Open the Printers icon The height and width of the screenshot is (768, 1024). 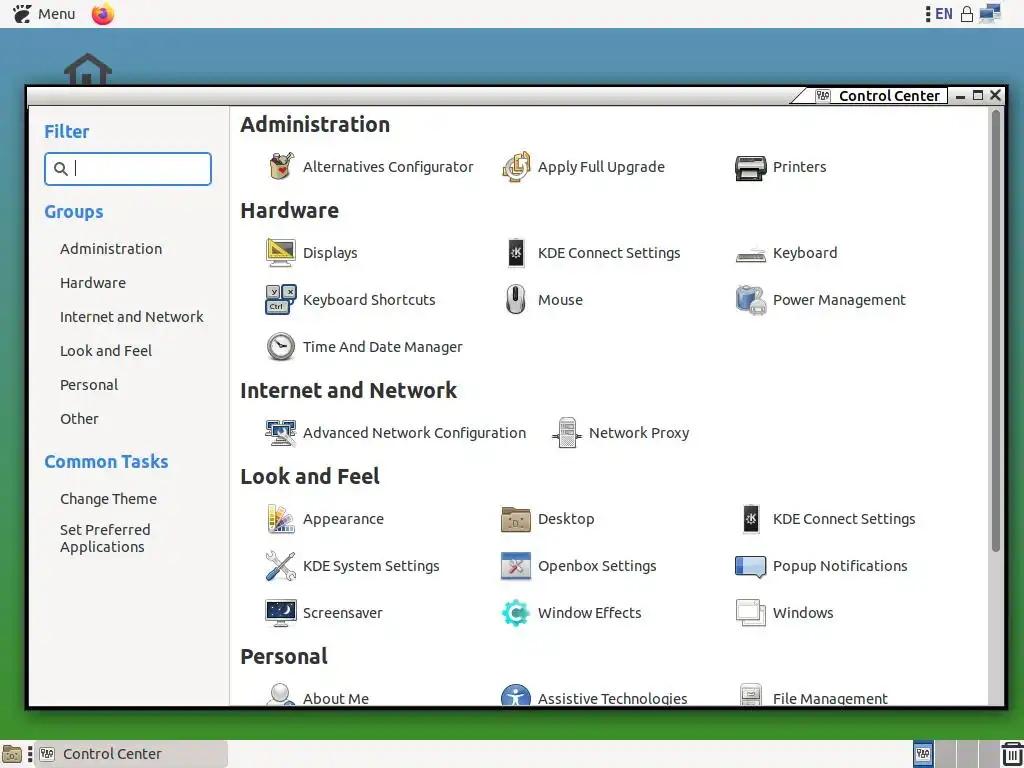pyautogui.click(x=750, y=167)
